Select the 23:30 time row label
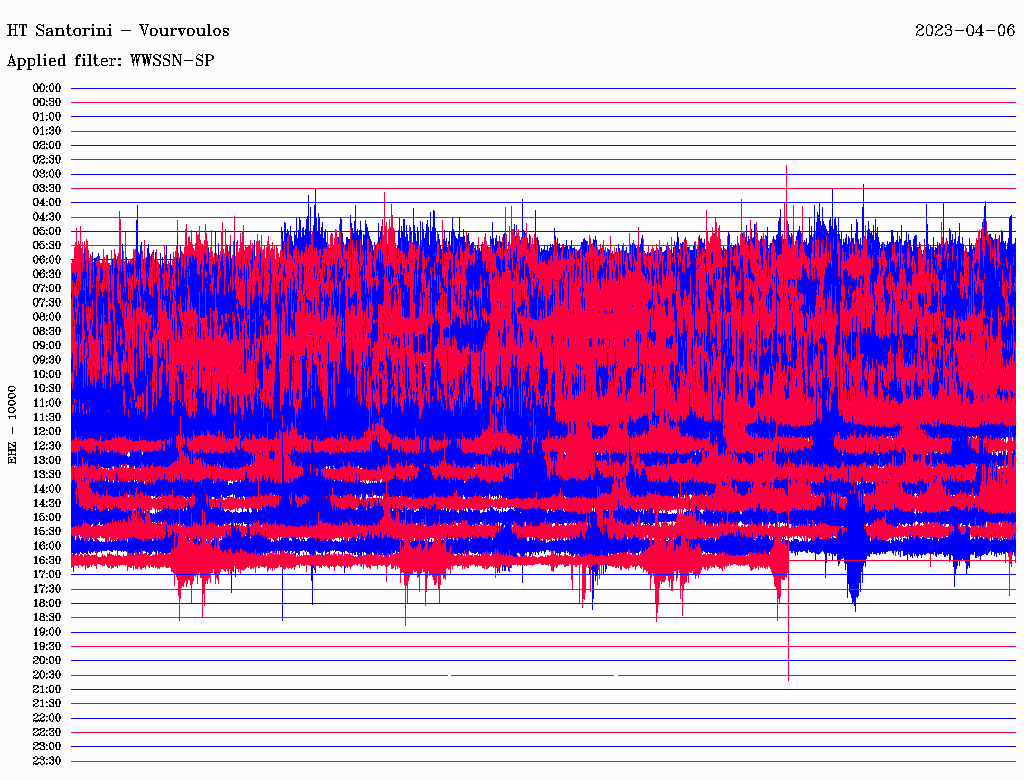Screen dimensions: 1024x780 coord(47,761)
